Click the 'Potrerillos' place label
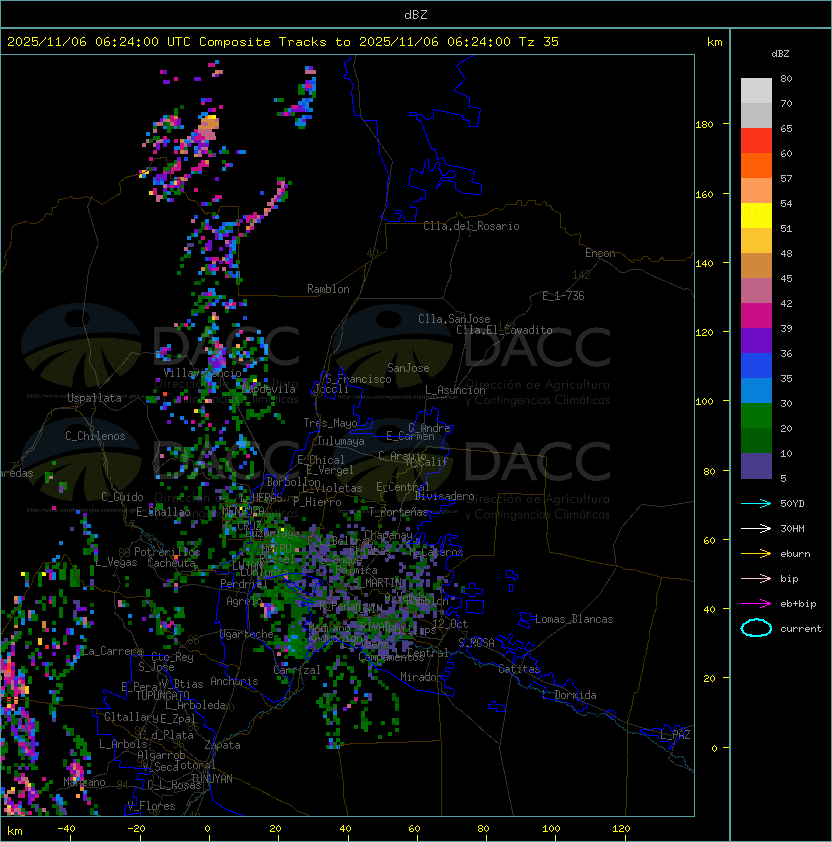 (167, 552)
